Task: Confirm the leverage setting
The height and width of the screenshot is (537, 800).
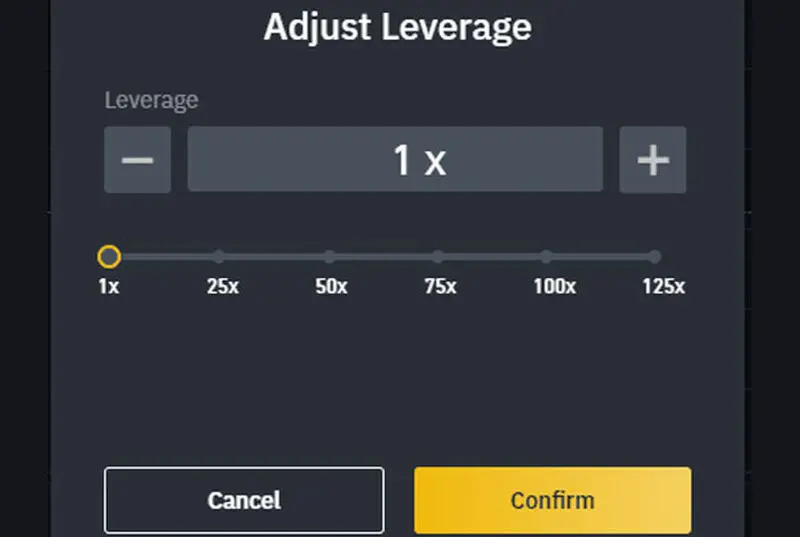Action: pyautogui.click(x=553, y=500)
